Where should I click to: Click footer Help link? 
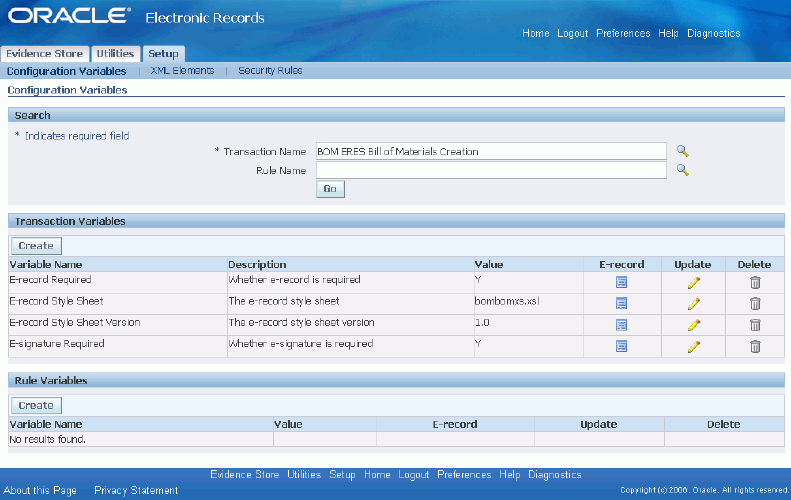[x=510, y=475]
